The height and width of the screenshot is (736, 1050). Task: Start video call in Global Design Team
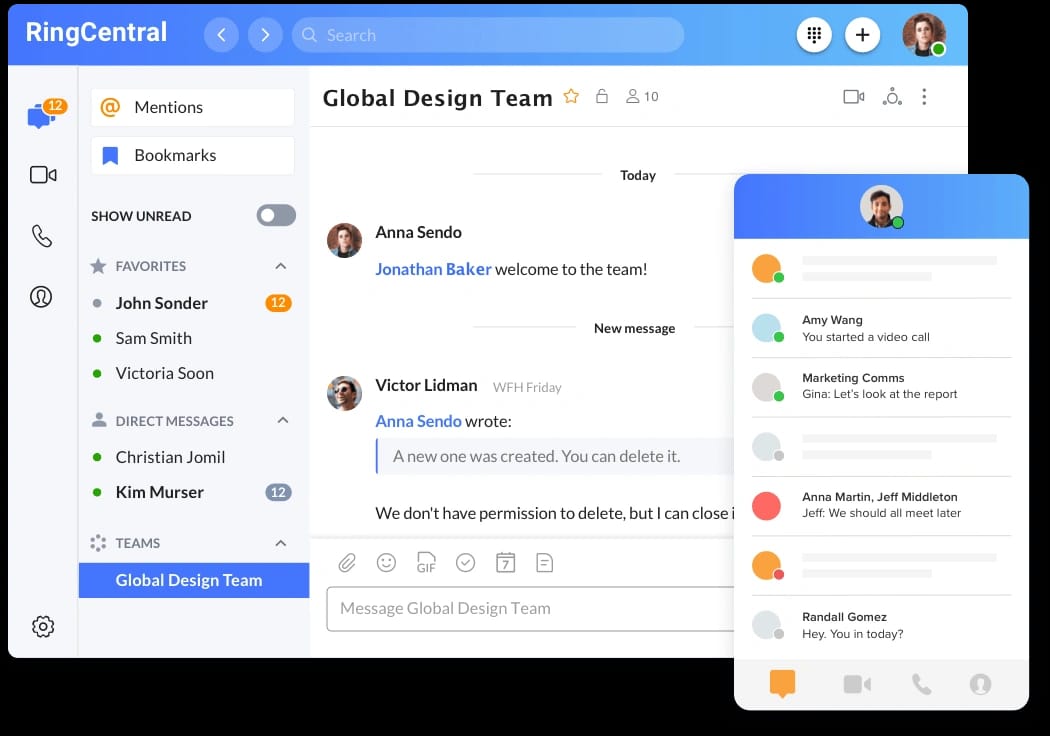pos(854,97)
